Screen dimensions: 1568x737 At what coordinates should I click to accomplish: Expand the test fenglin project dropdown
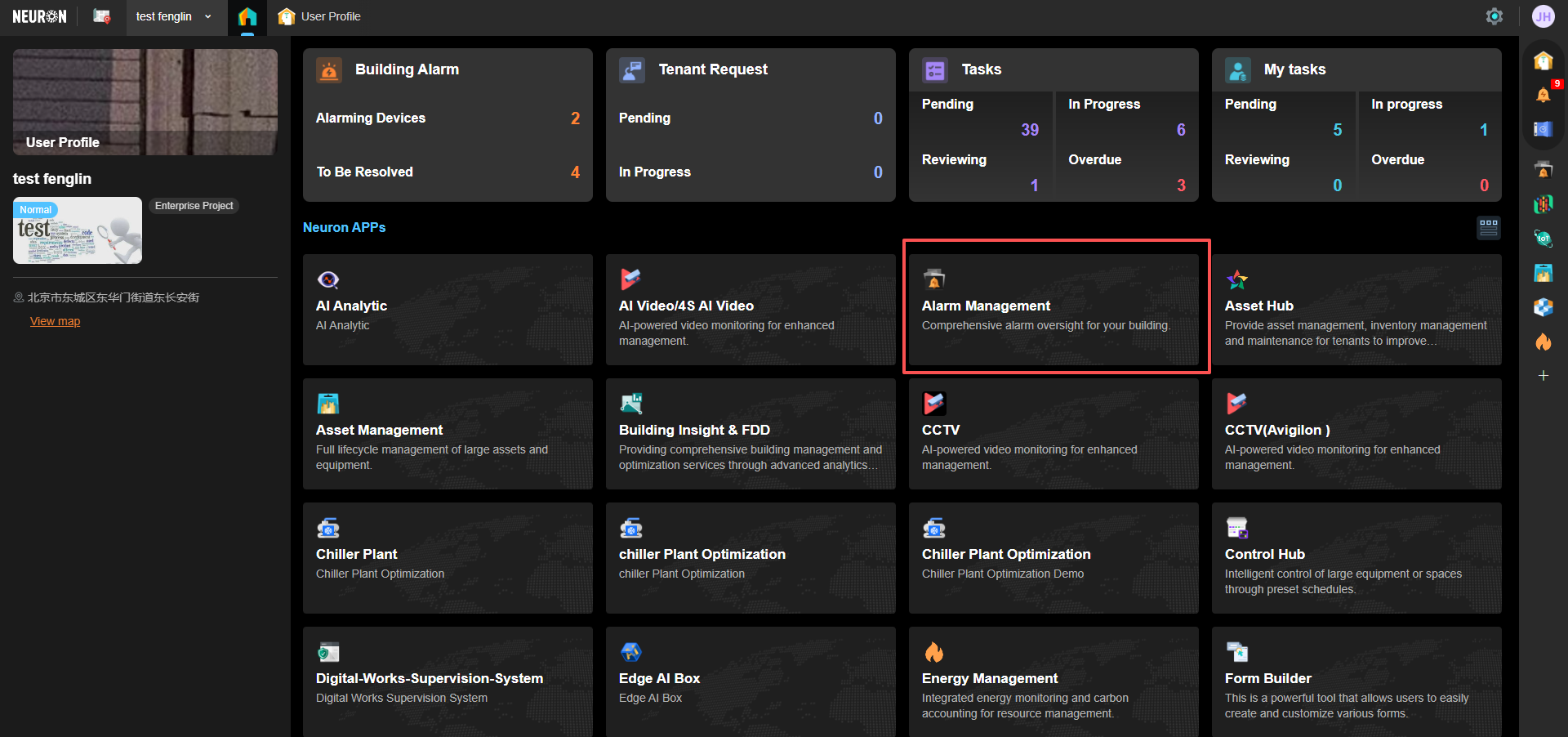point(173,16)
